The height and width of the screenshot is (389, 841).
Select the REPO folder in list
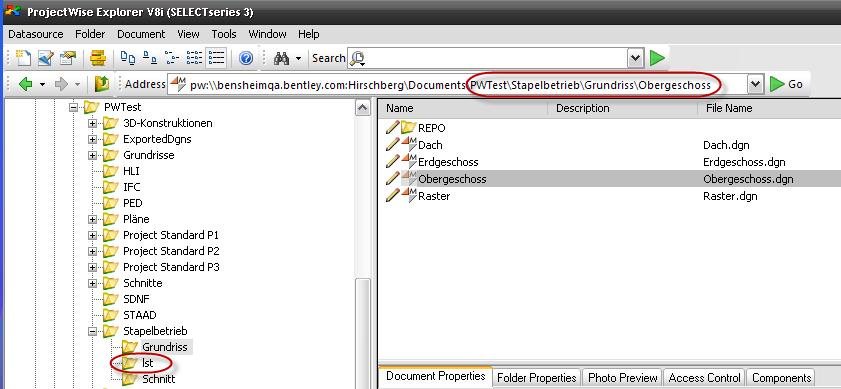[x=431, y=128]
